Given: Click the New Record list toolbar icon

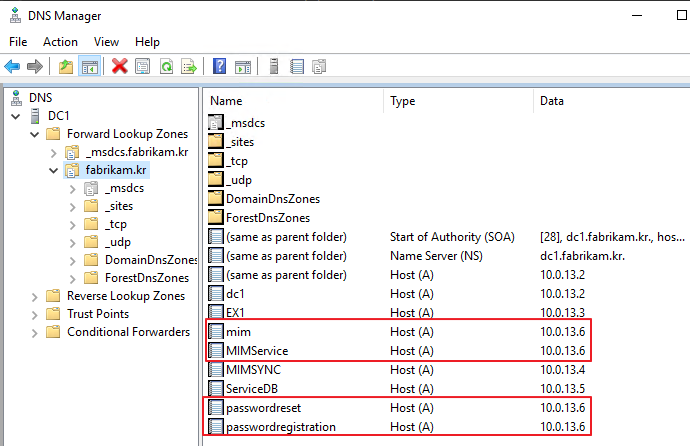Looking at the screenshot, I should pyautogui.click(x=297, y=66).
